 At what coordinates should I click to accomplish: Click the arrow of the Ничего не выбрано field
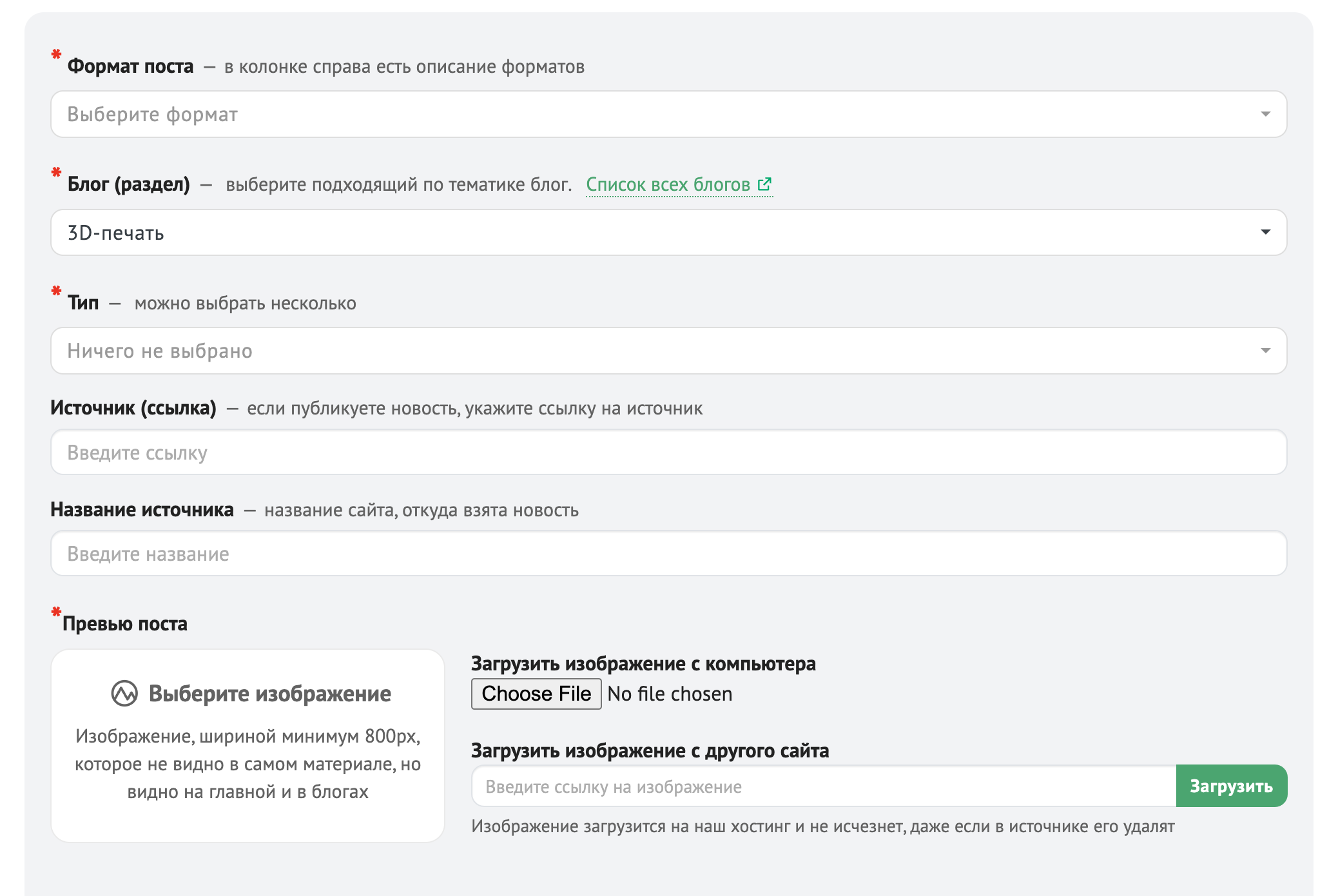click(1265, 351)
